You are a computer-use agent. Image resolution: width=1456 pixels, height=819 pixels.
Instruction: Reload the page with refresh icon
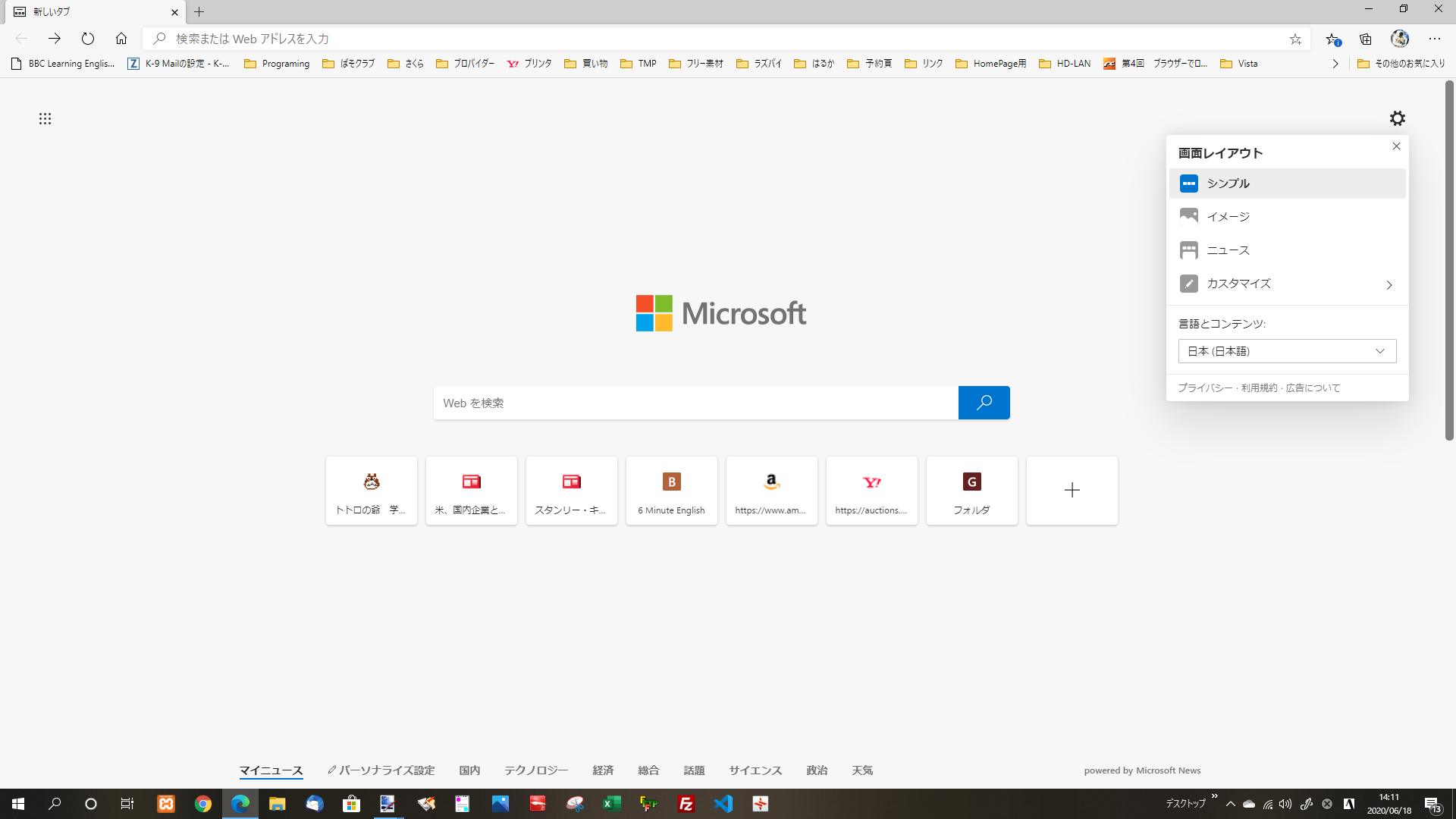pyautogui.click(x=88, y=39)
